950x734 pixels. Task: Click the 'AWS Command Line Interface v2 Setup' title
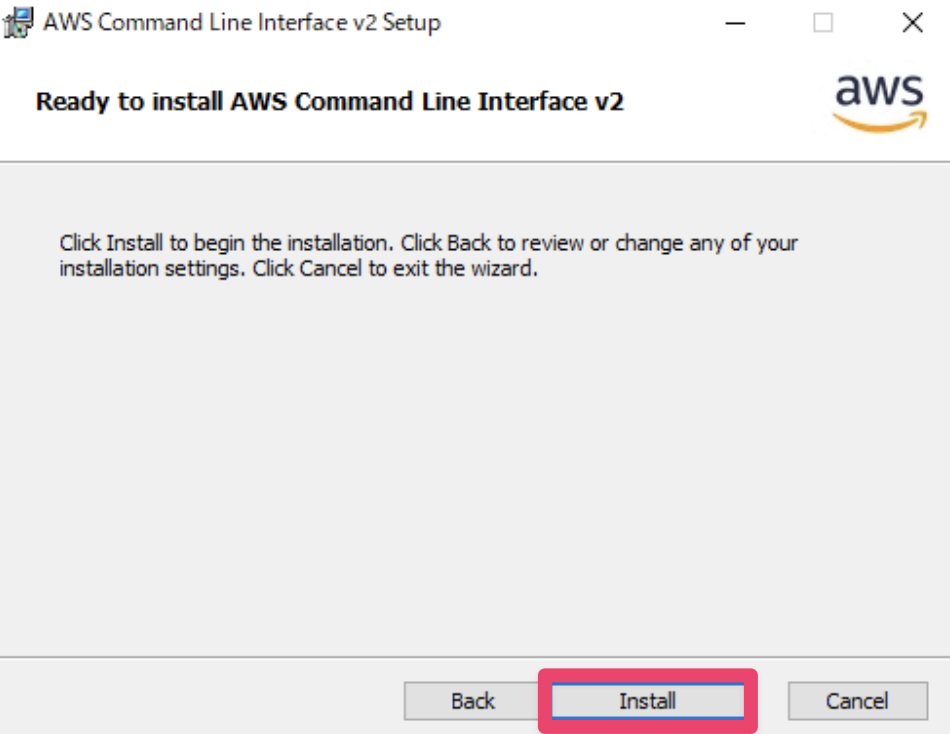241,22
